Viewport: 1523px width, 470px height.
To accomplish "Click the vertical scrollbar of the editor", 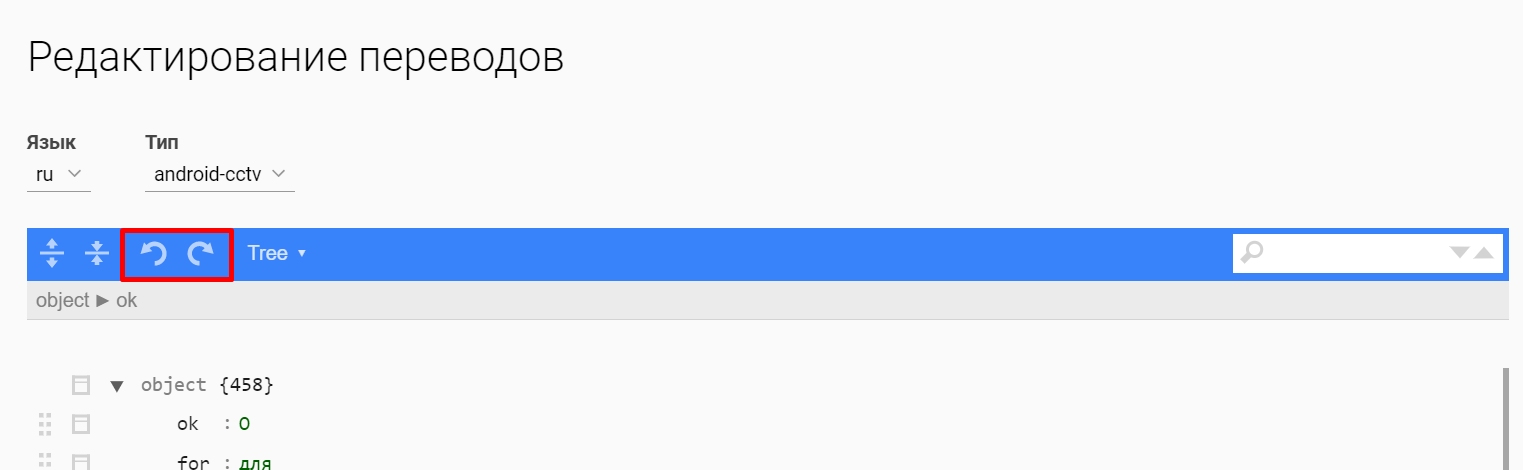I will (1506, 418).
